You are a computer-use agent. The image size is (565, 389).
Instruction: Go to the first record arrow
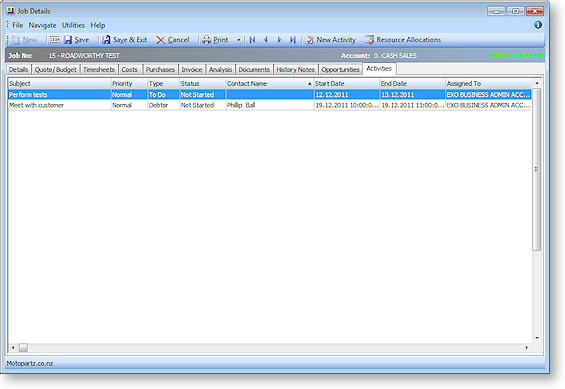(252, 40)
